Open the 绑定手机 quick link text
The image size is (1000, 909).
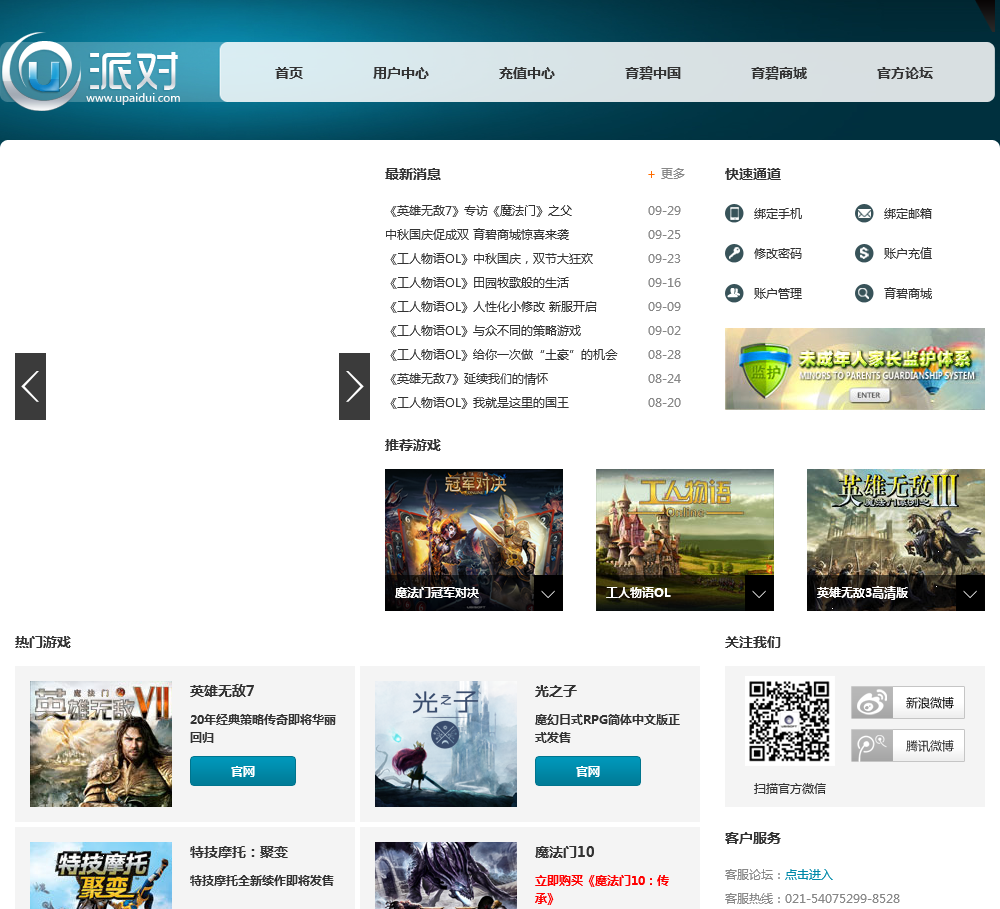pos(778,214)
